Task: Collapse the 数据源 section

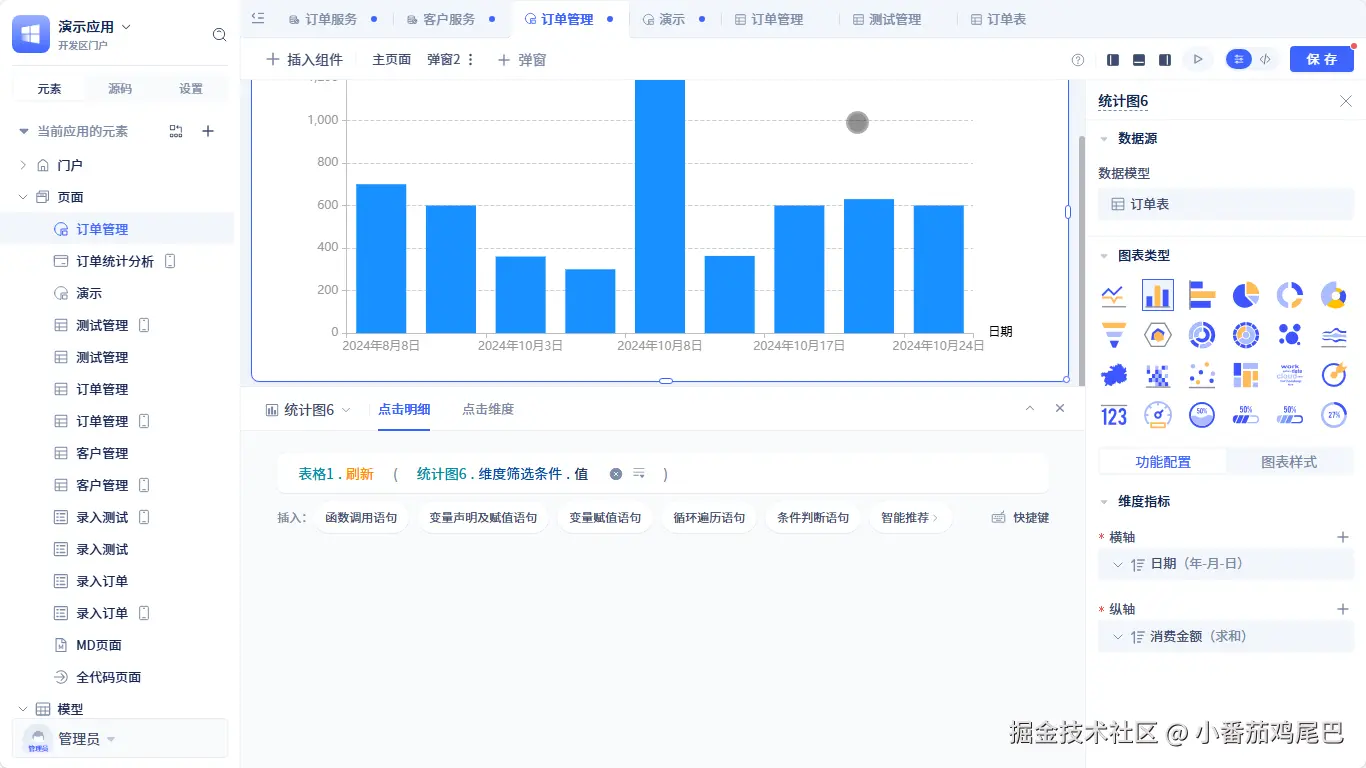Action: (1104, 139)
